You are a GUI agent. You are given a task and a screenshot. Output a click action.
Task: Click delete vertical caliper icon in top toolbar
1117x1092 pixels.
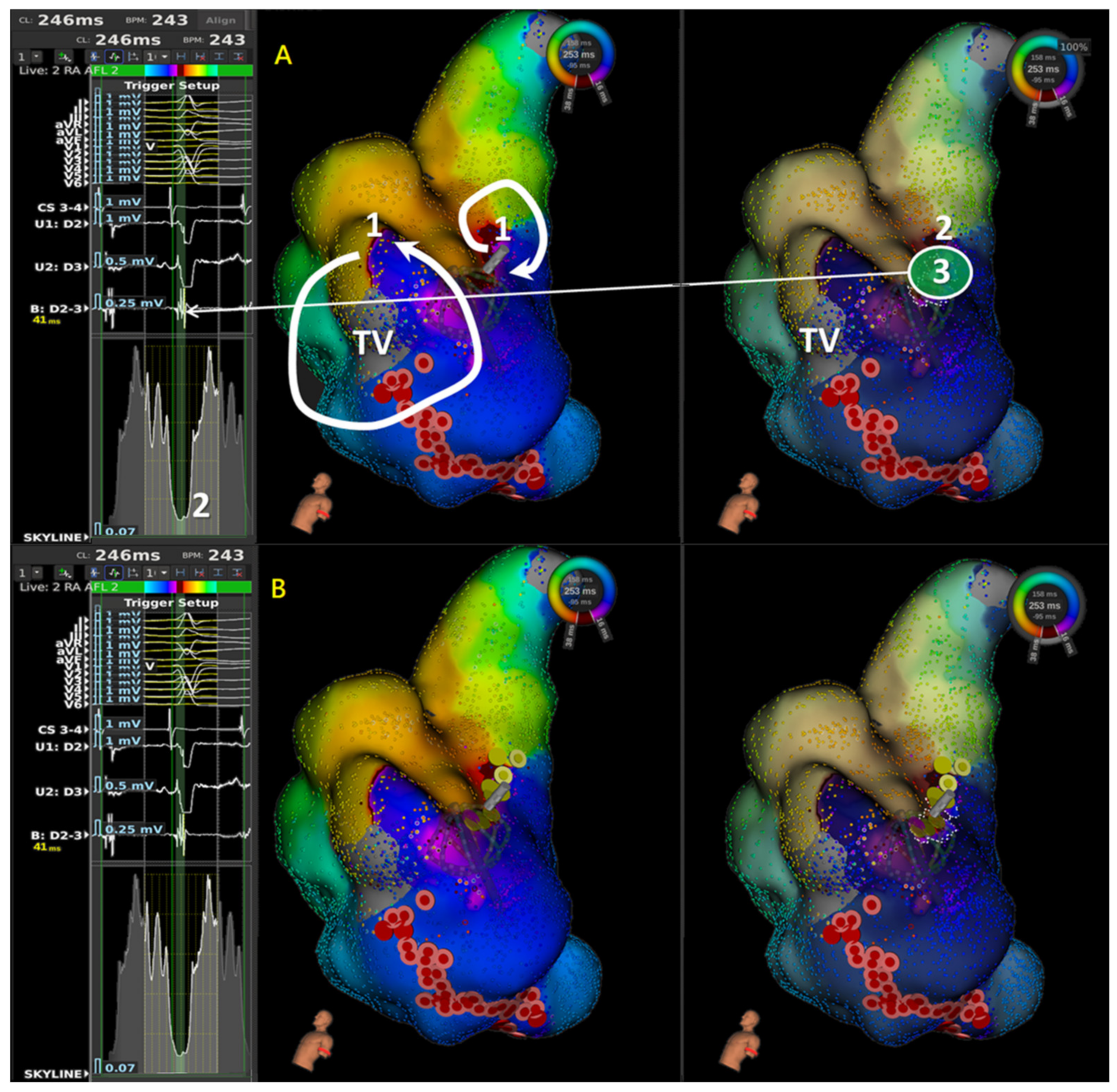pyautogui.click(x=239, y=57)
